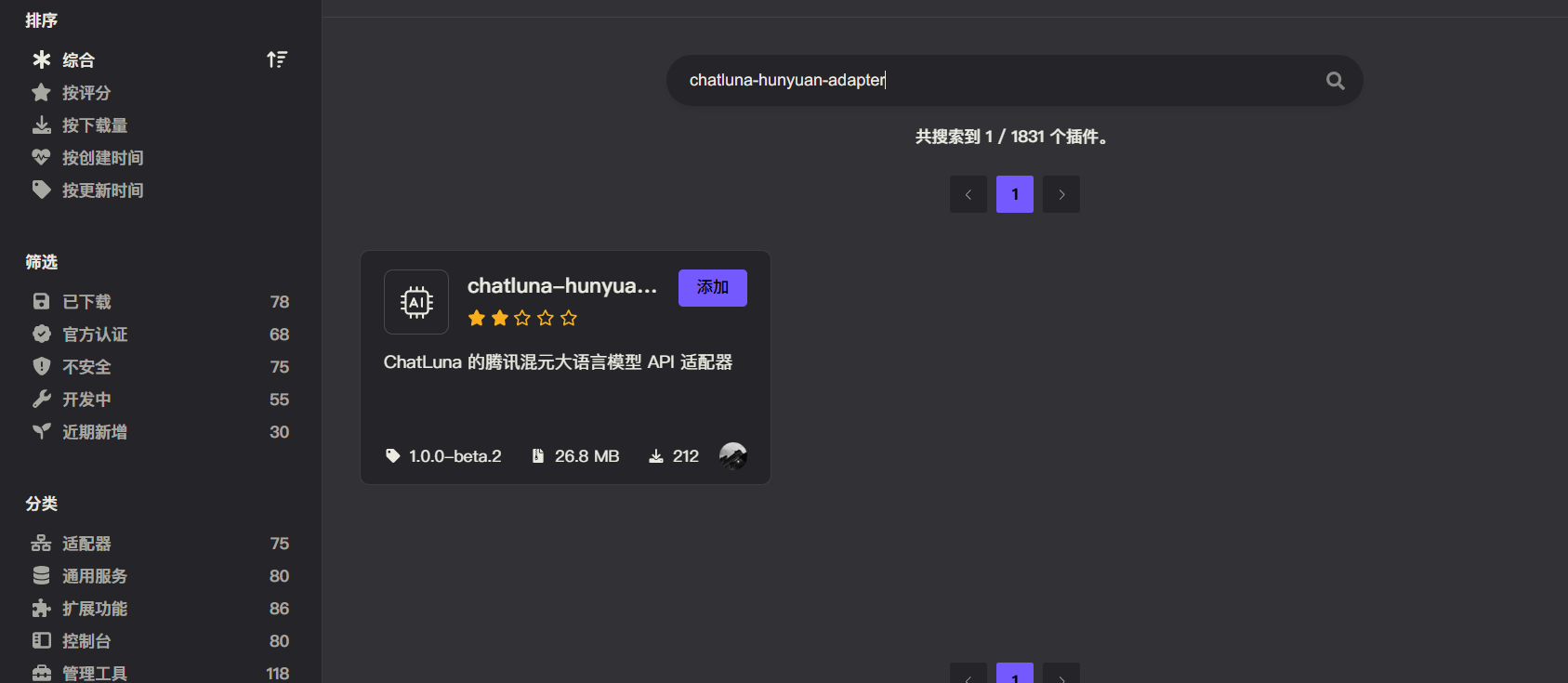Viewport: 1568px width, 683px height.
Task: Click the 86 count beside 扩展功能
Action: [x=280, y=609]
